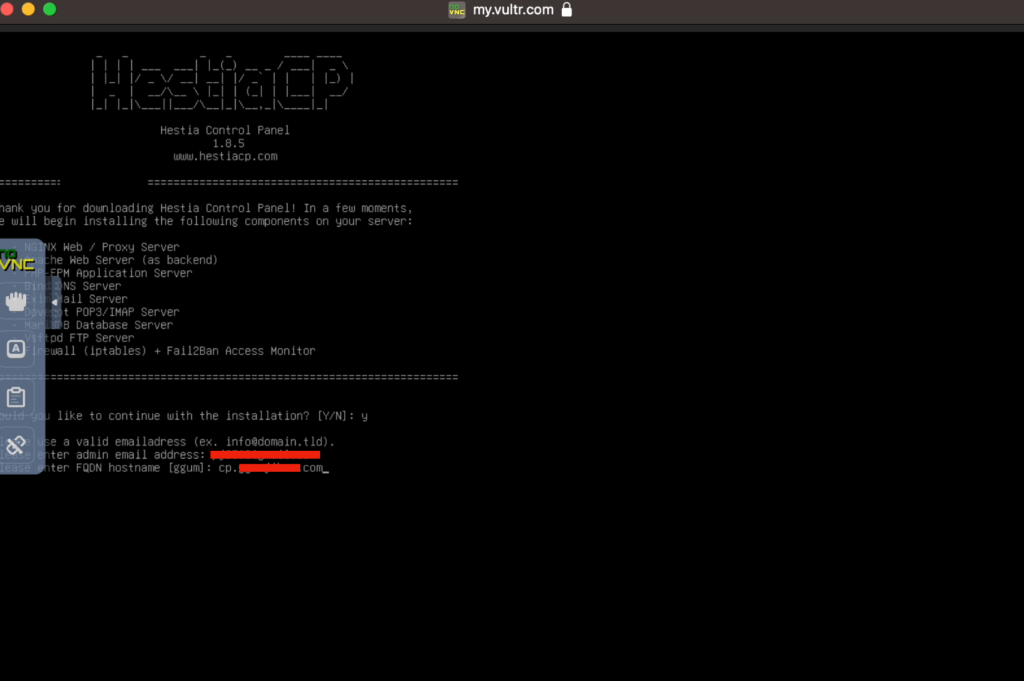
Task: Click the my.vultr.com address text
Action: coord(512,10)
